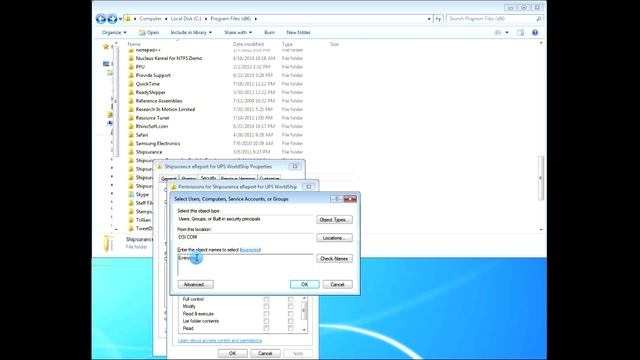Click the RhinoSoft.com folder icon

pos(131,127)
